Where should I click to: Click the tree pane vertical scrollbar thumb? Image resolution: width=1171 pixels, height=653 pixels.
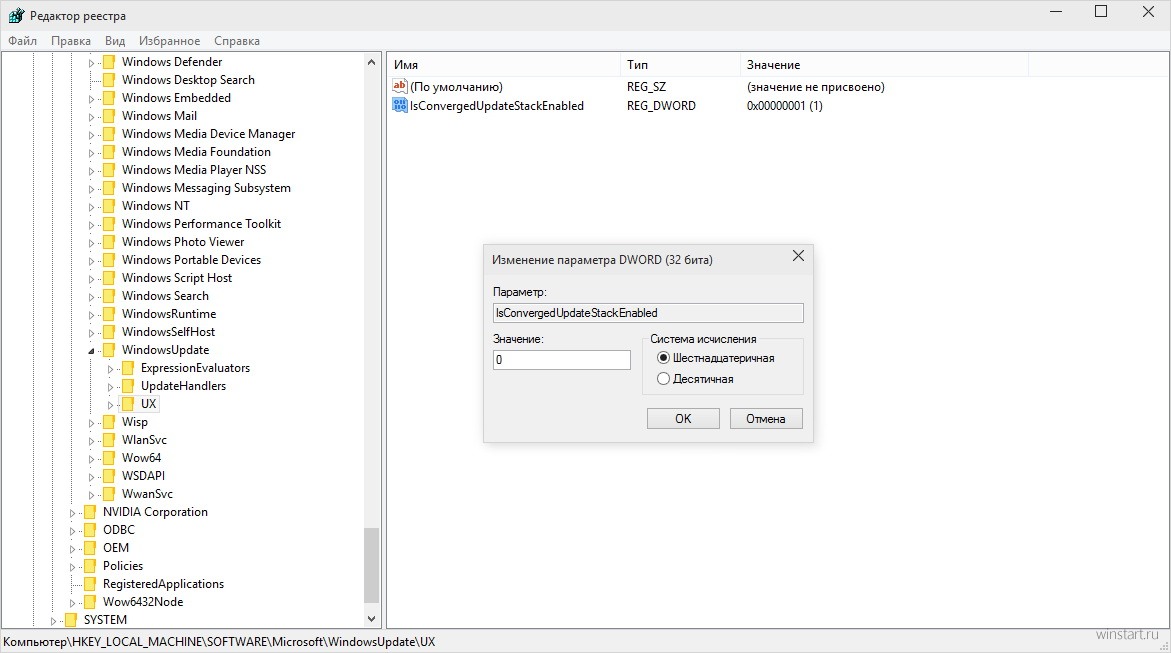point(371,565)
